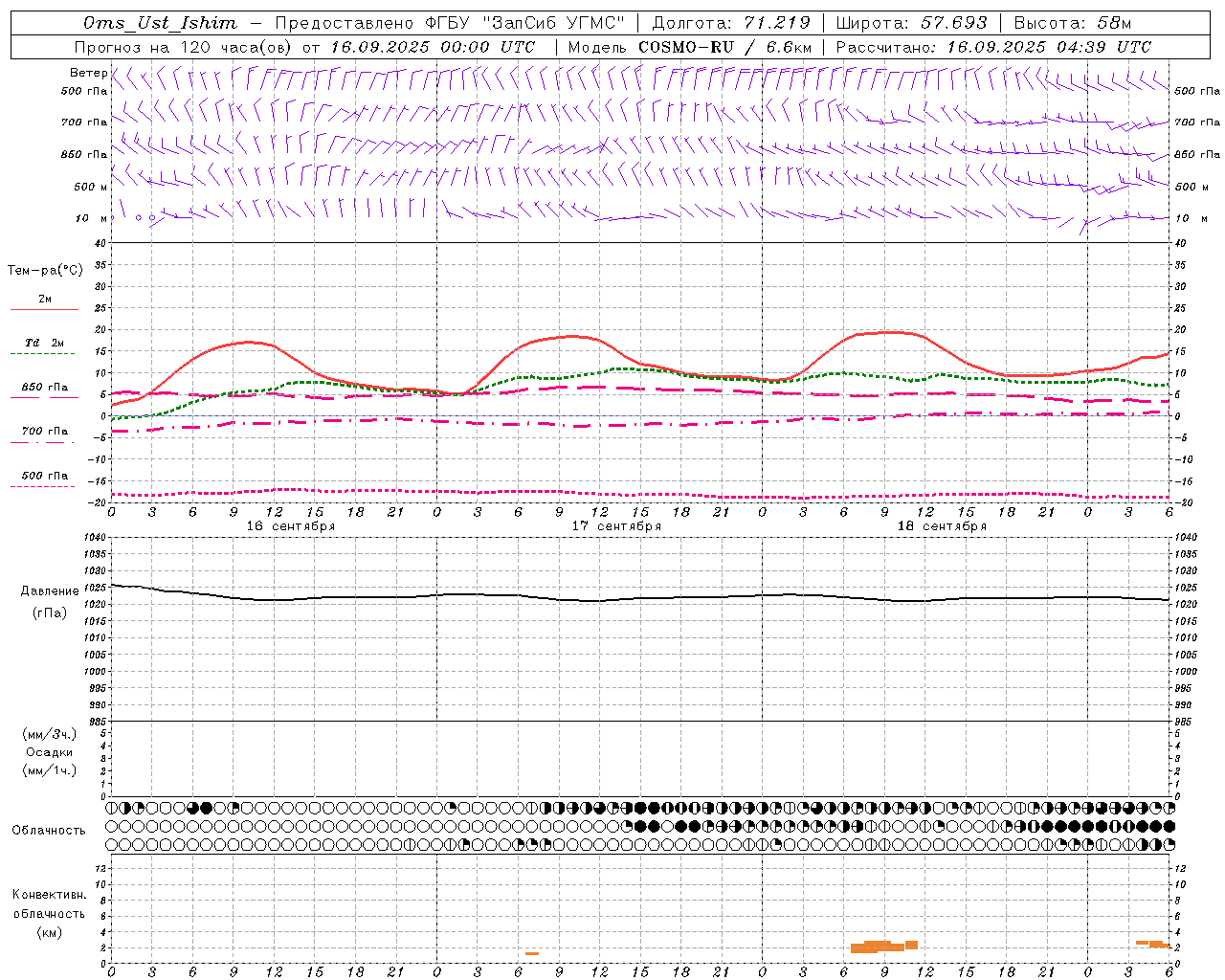
Task: Select the Тем-ра(°C) temperature panel label
Action: (45, 271)
